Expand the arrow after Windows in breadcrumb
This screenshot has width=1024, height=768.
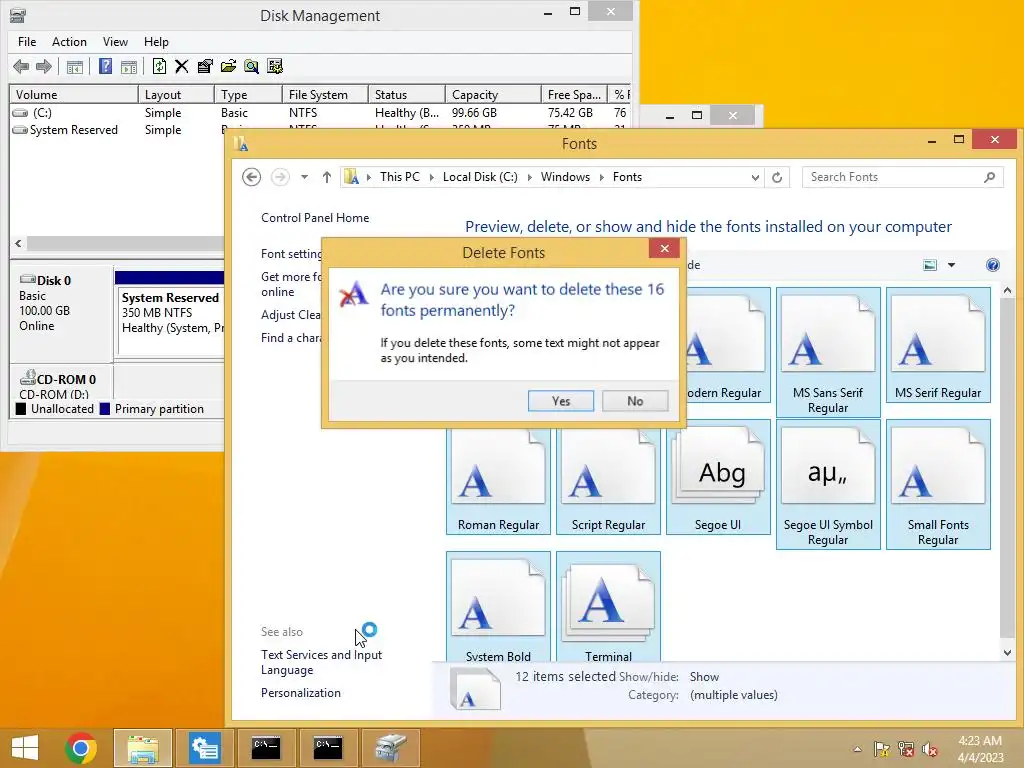tap(601, 178)
